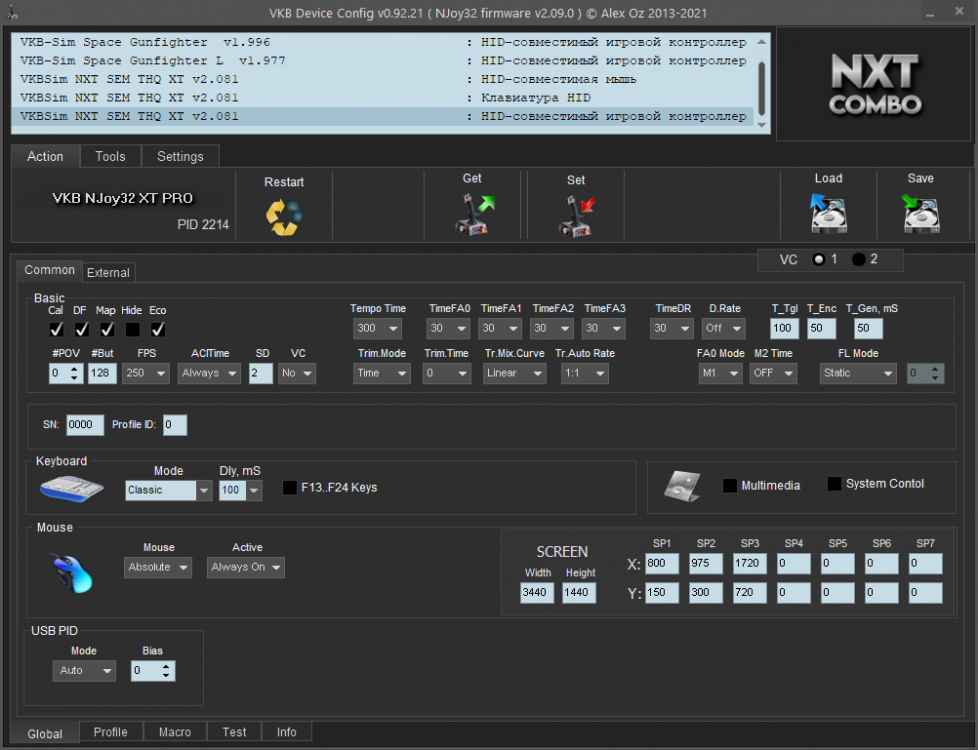
Task: Click the Get joystick icon
Action: tap(475, 214)
